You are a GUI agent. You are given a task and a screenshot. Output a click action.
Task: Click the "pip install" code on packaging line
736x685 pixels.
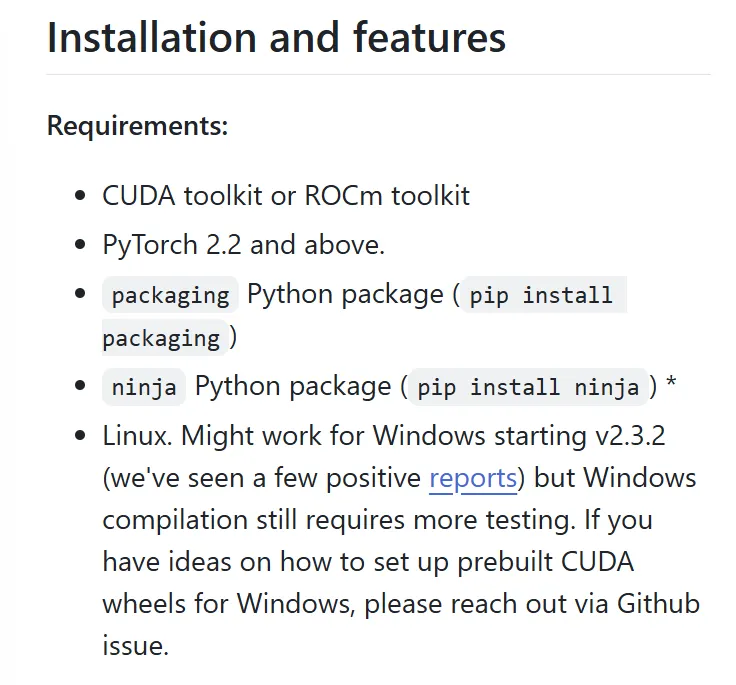click(x=541, y=296)
